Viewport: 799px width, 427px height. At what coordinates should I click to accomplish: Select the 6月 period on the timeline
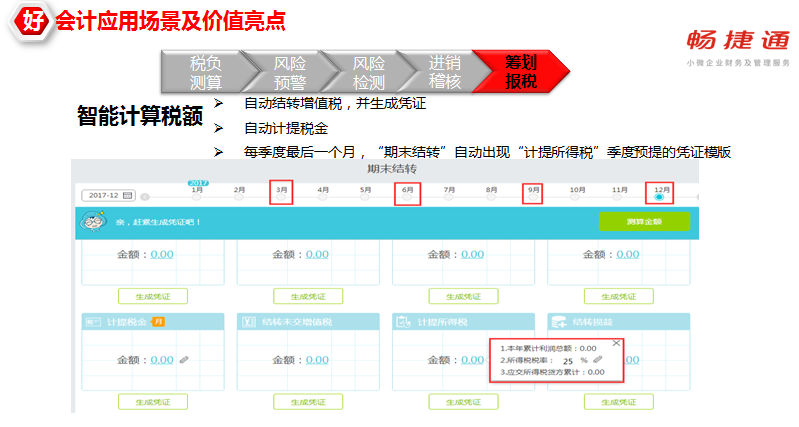[x=407, y=196]
